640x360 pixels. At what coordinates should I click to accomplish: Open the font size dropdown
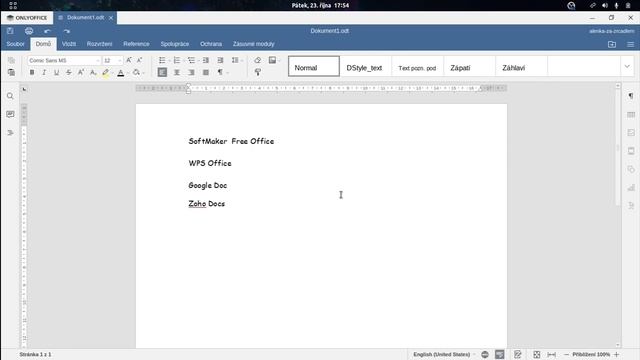[120, 60]
